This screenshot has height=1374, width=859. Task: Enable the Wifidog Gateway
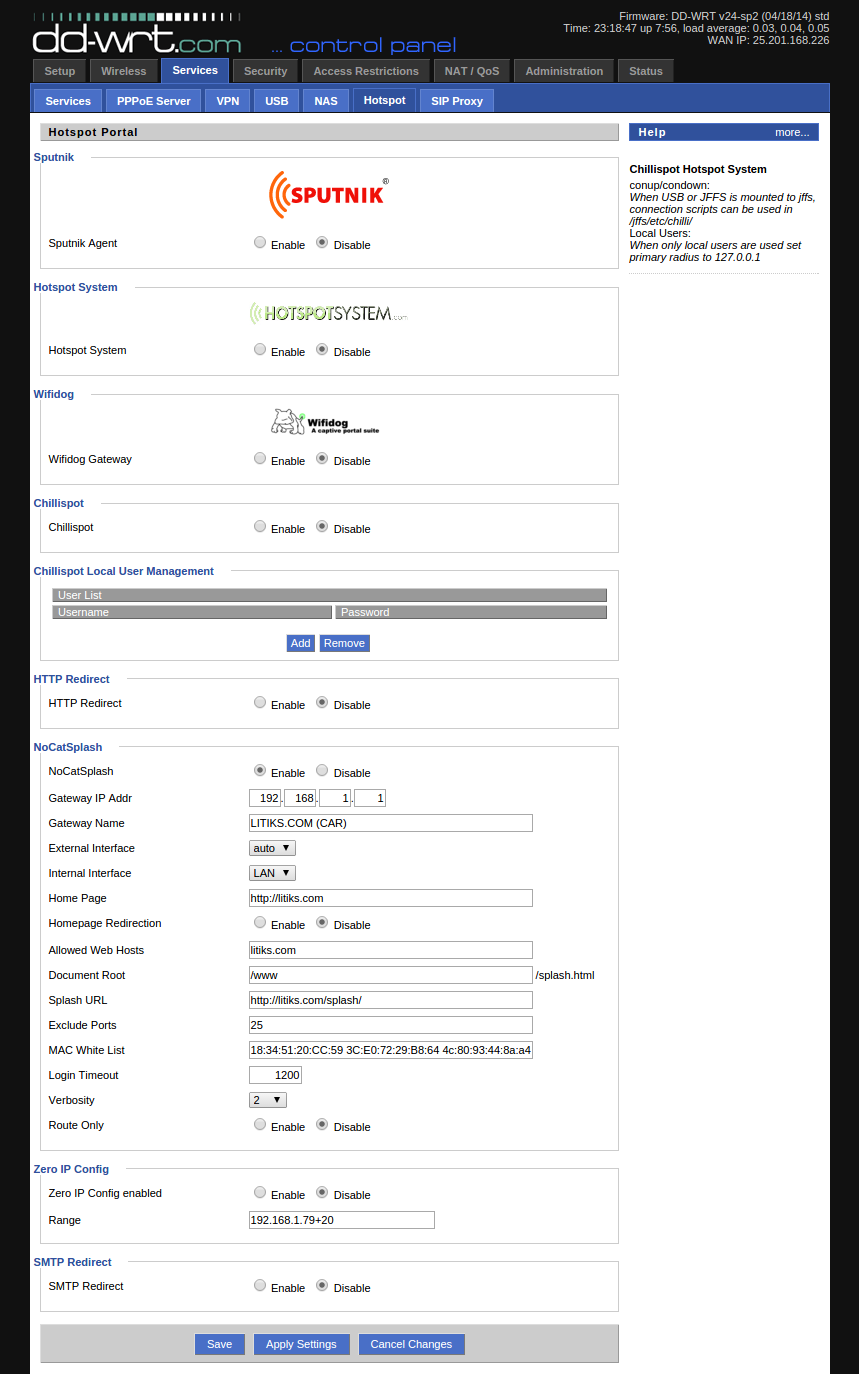[x=260, y=458]
